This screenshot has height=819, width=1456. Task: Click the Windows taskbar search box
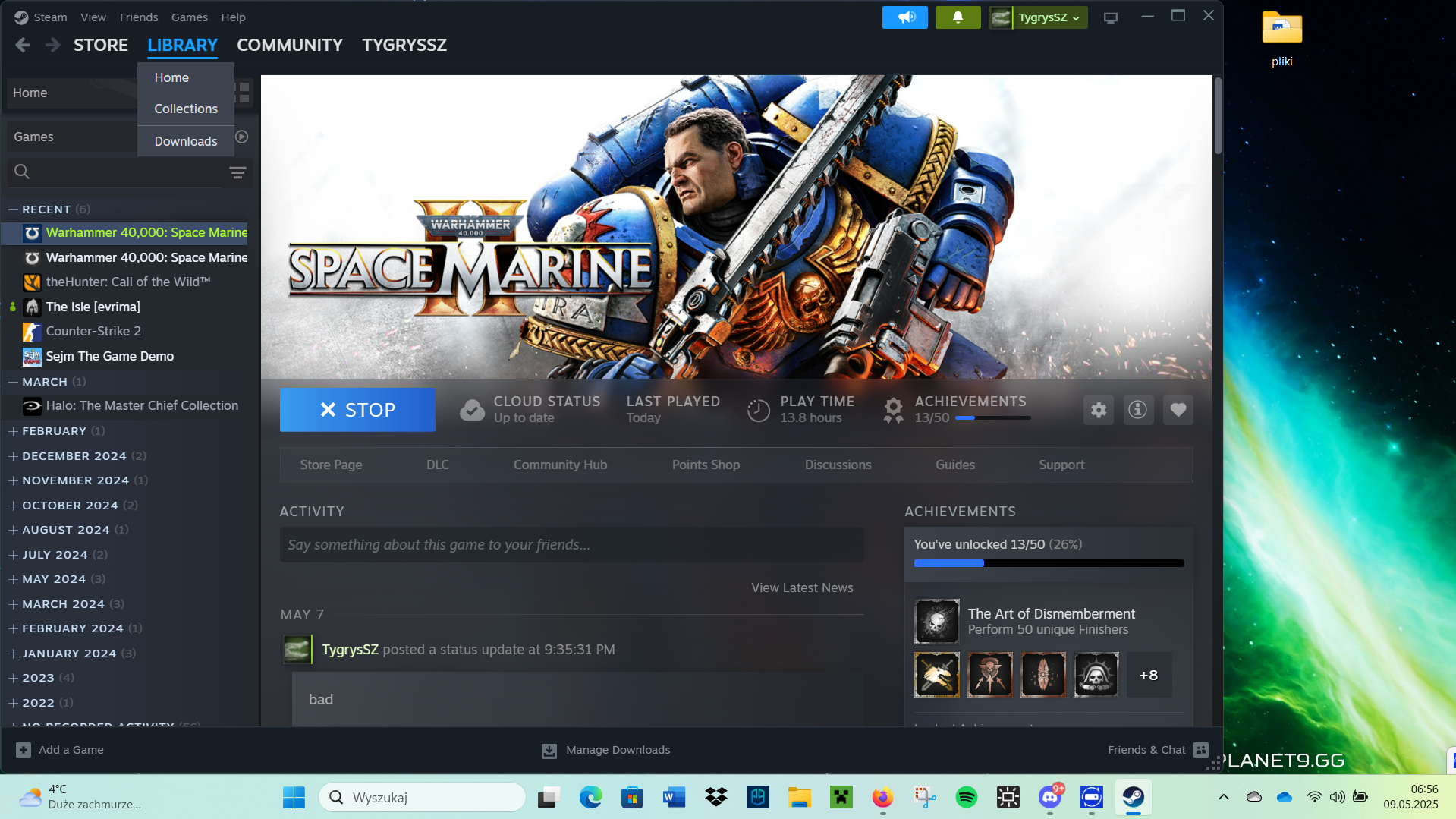pyautogui.click(x=422, y=797)
